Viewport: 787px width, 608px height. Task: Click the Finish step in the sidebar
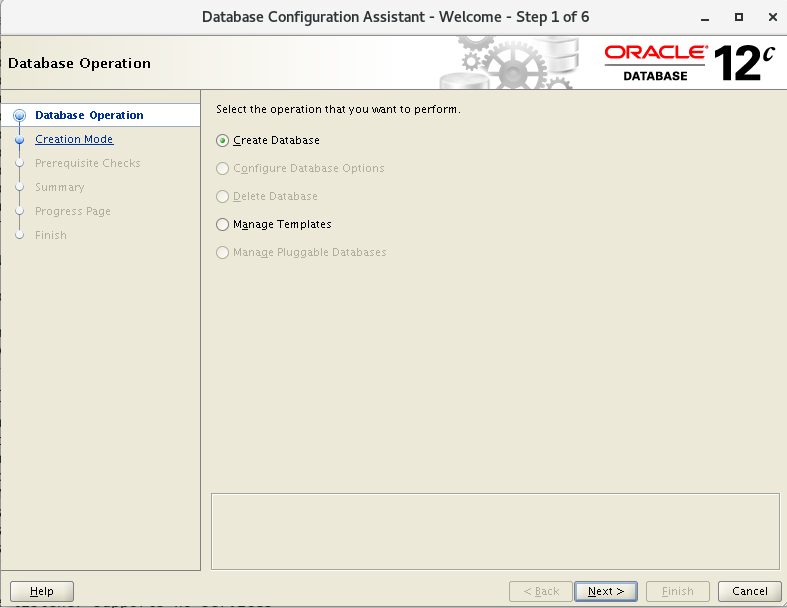coord(50,235)
